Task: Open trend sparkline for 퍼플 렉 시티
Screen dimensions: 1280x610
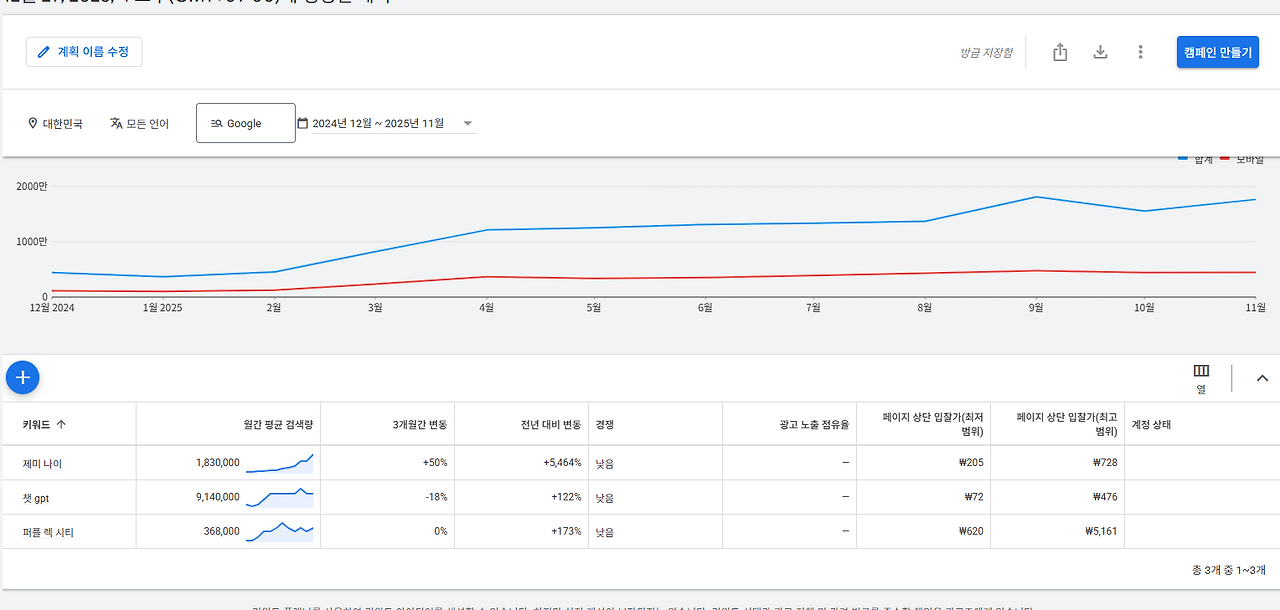Action: click(x=280, y=531)
